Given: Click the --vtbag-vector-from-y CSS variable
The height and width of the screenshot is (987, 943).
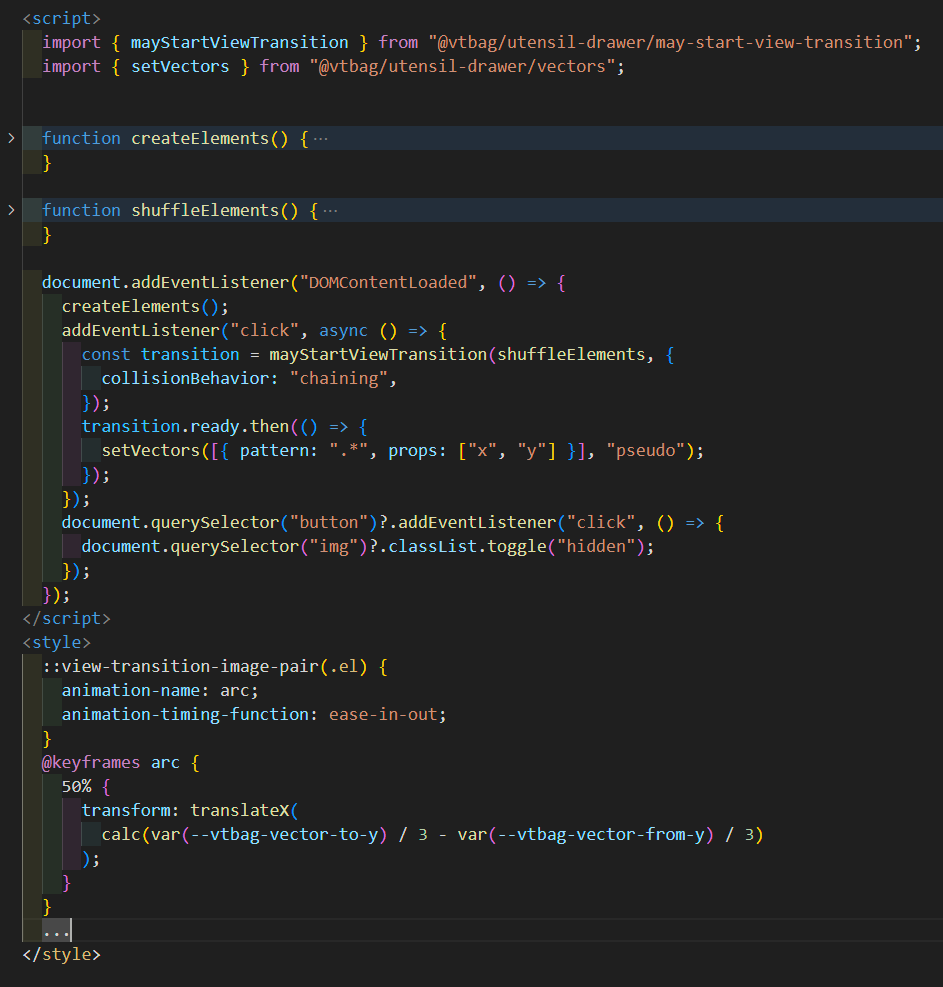Looking at the screenshot, I should pos(606,834).
